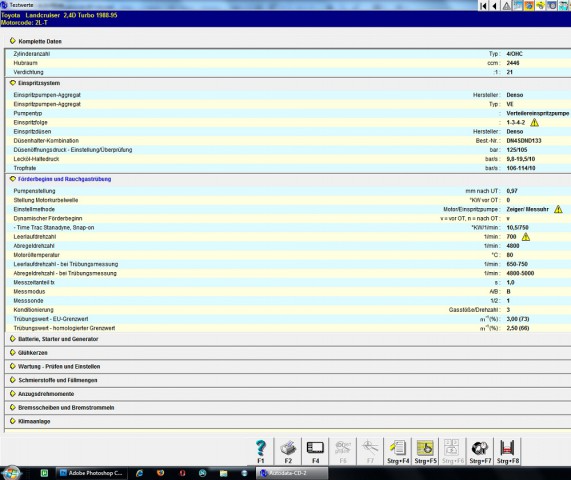The width and height of the screenshot is (571, 480).
Task: Open warning note beside Leerlaufdrehzahl 700
Action: [525, 237]
